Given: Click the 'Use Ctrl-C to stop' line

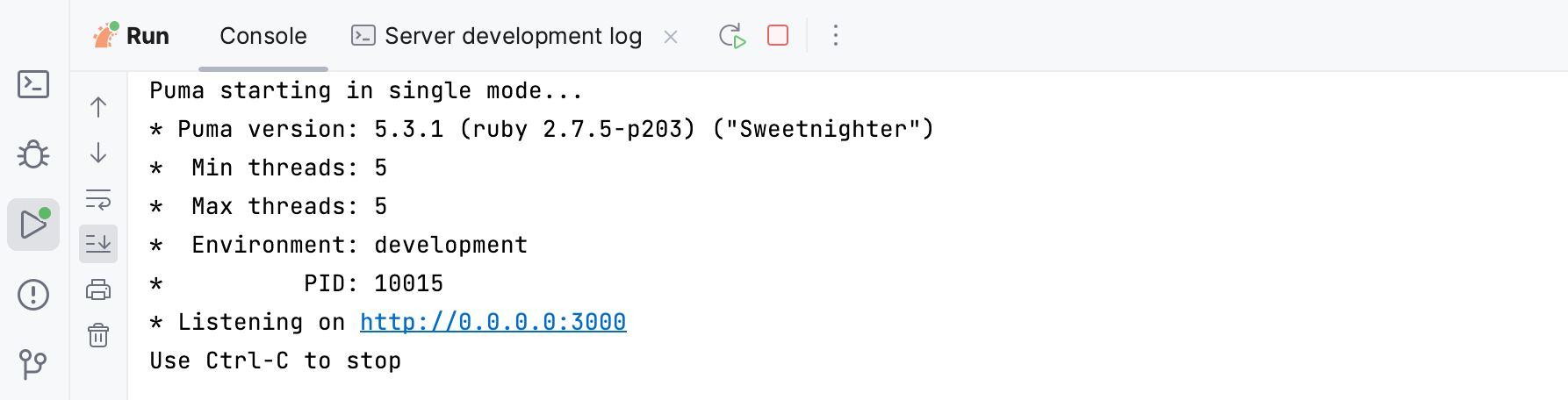Looking at the screenshot, I should (x=275, y=361).
